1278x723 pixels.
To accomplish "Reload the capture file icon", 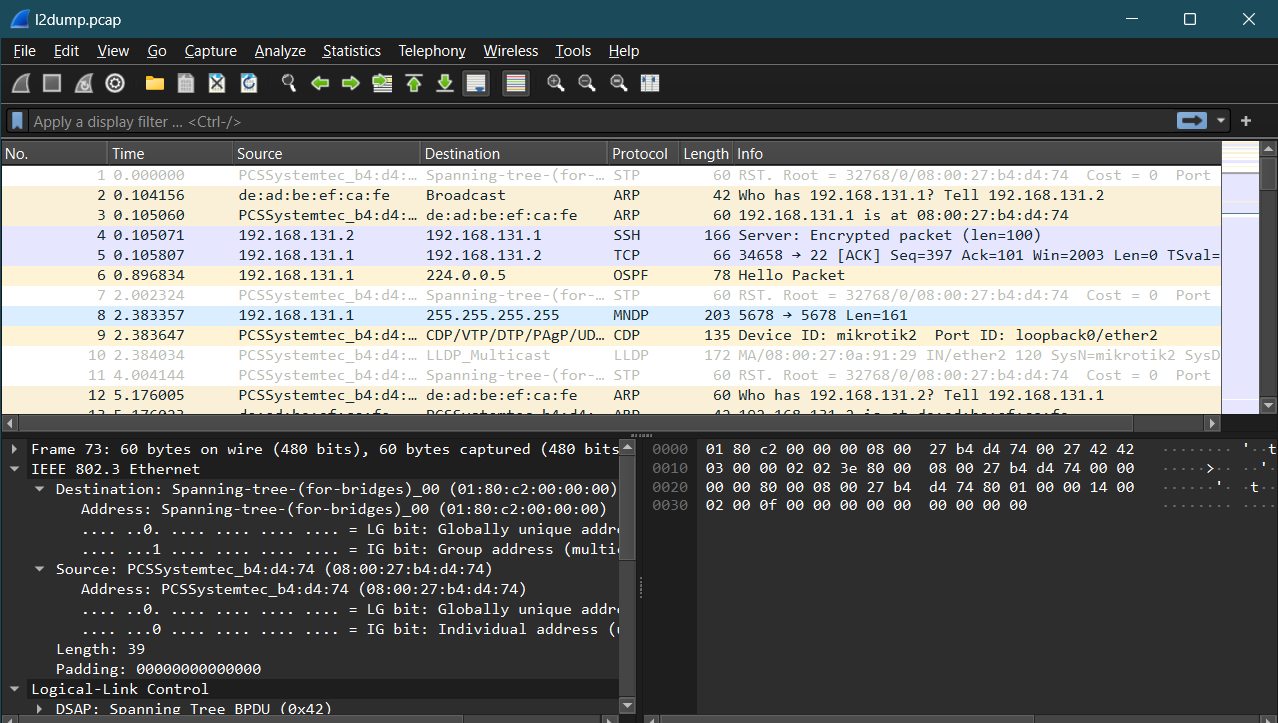I will coord(249,83).
